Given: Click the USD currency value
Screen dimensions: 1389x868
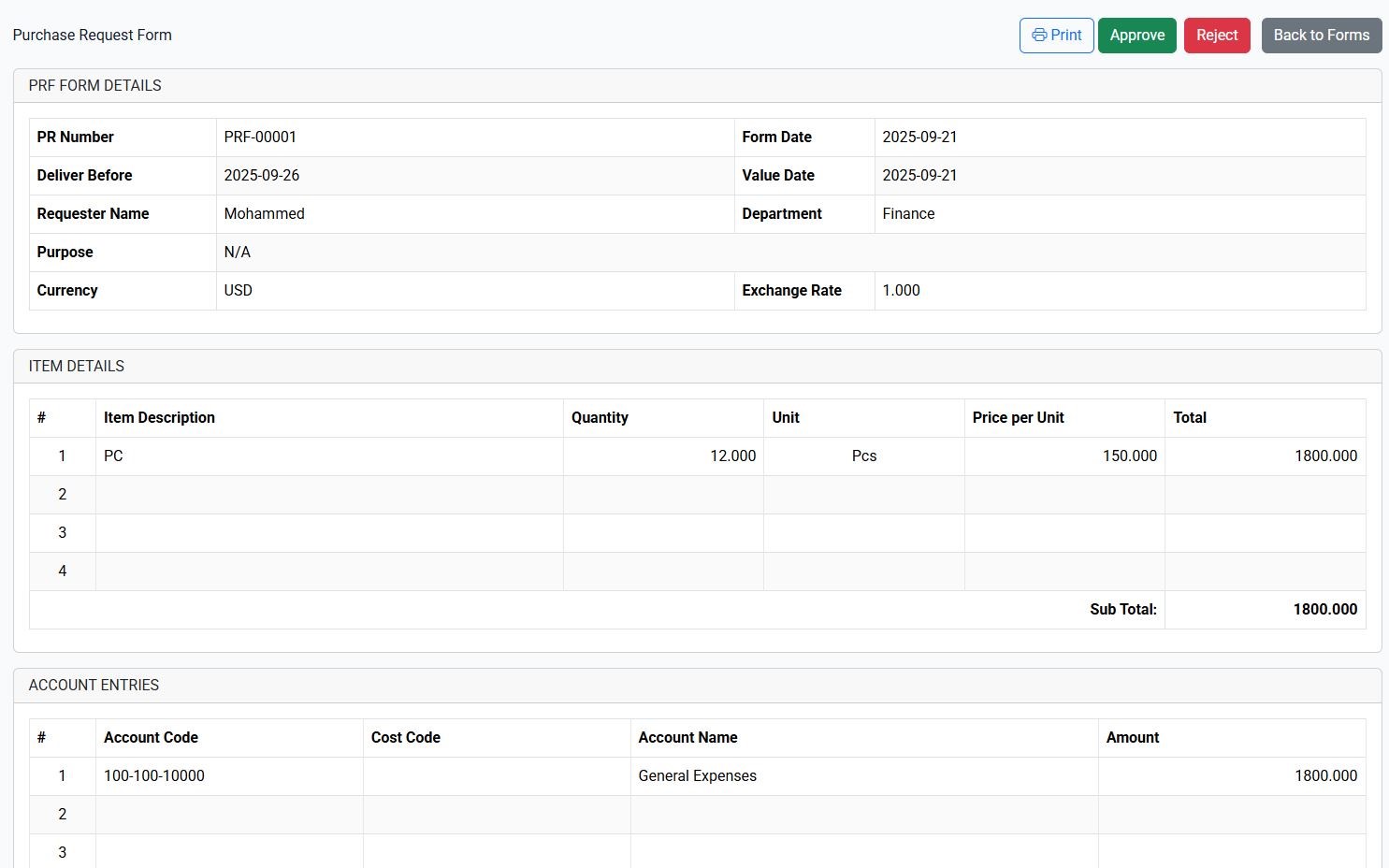Looking at the screenshot, I should 238,290.
